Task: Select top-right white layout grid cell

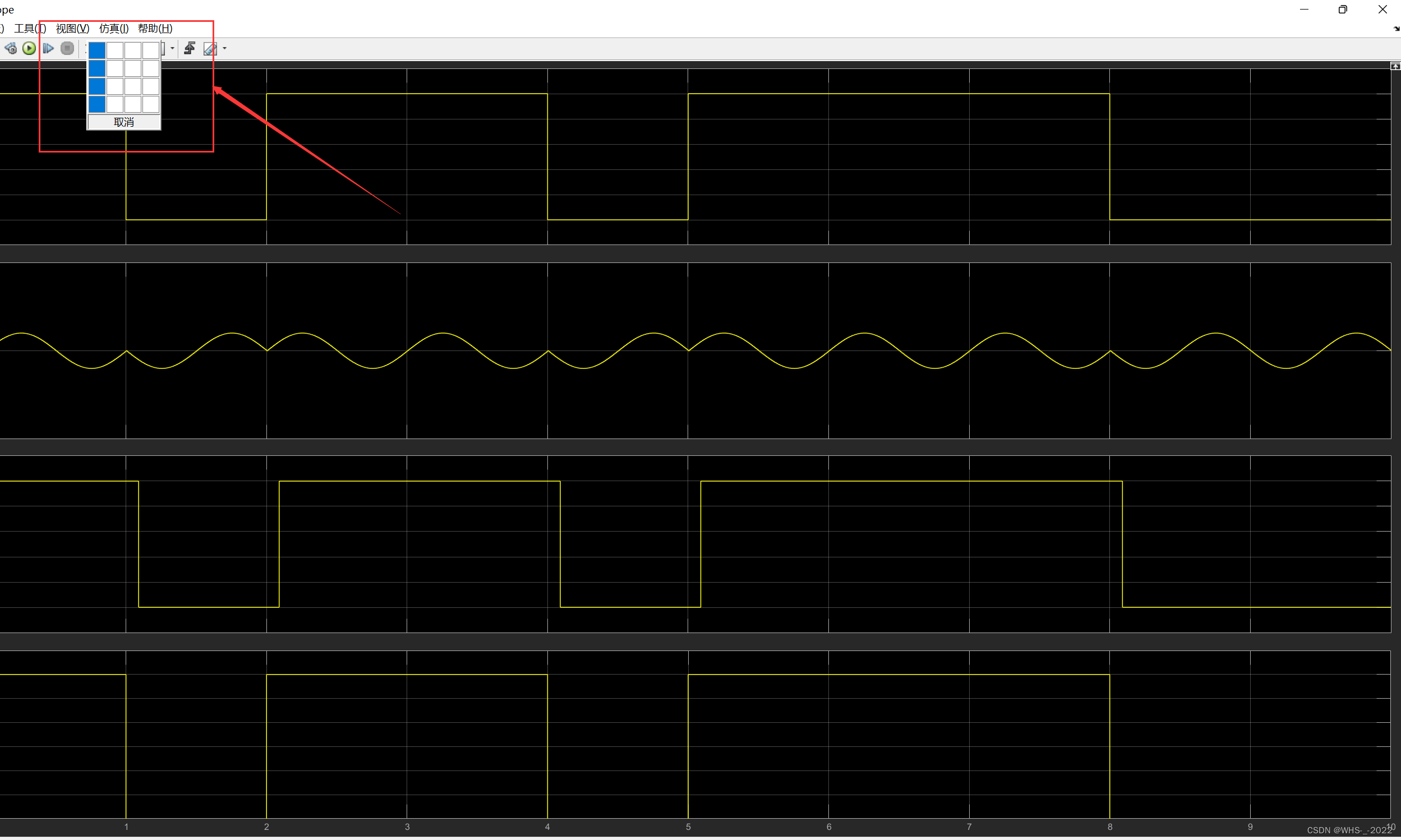Action: pos(150,50)
